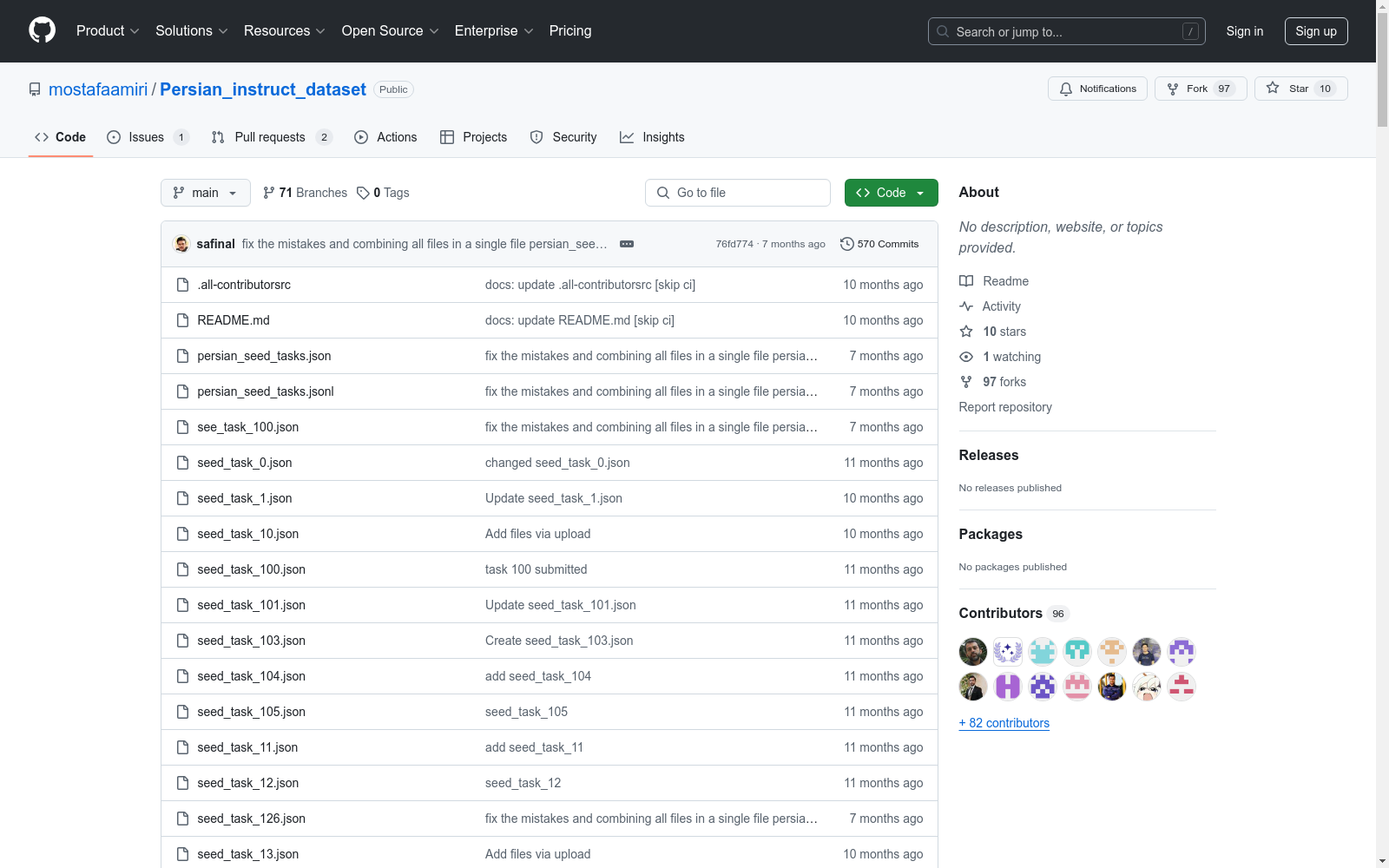Open the Product dropdown menu
The height and width of the screenshot is (868, 1389).
click(108, 31)
